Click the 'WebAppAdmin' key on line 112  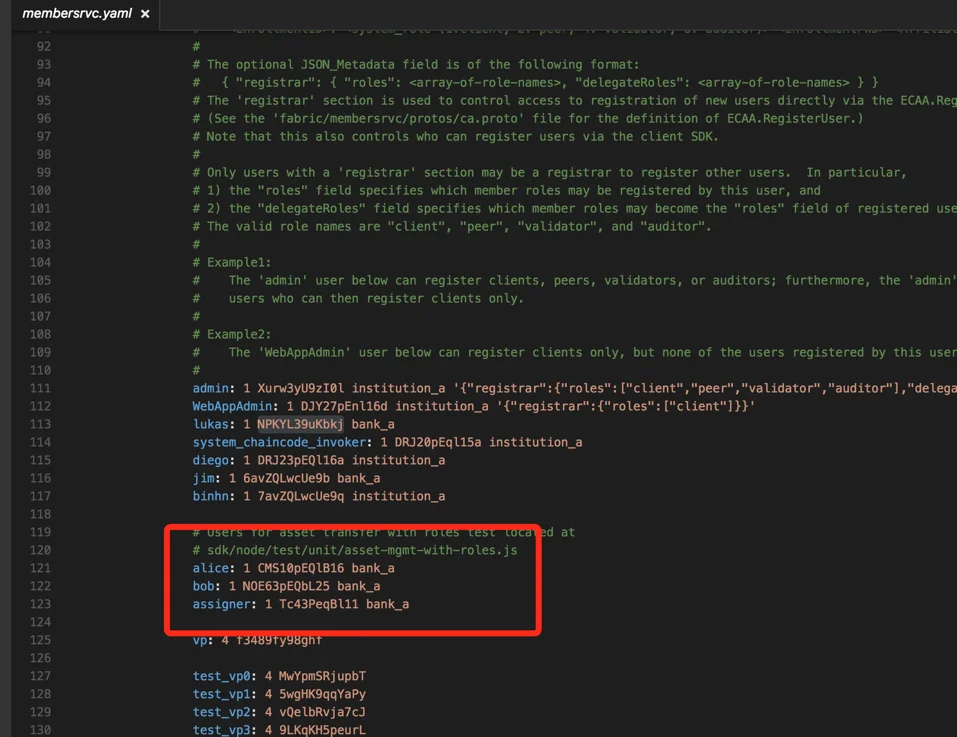tap(233, 406)
